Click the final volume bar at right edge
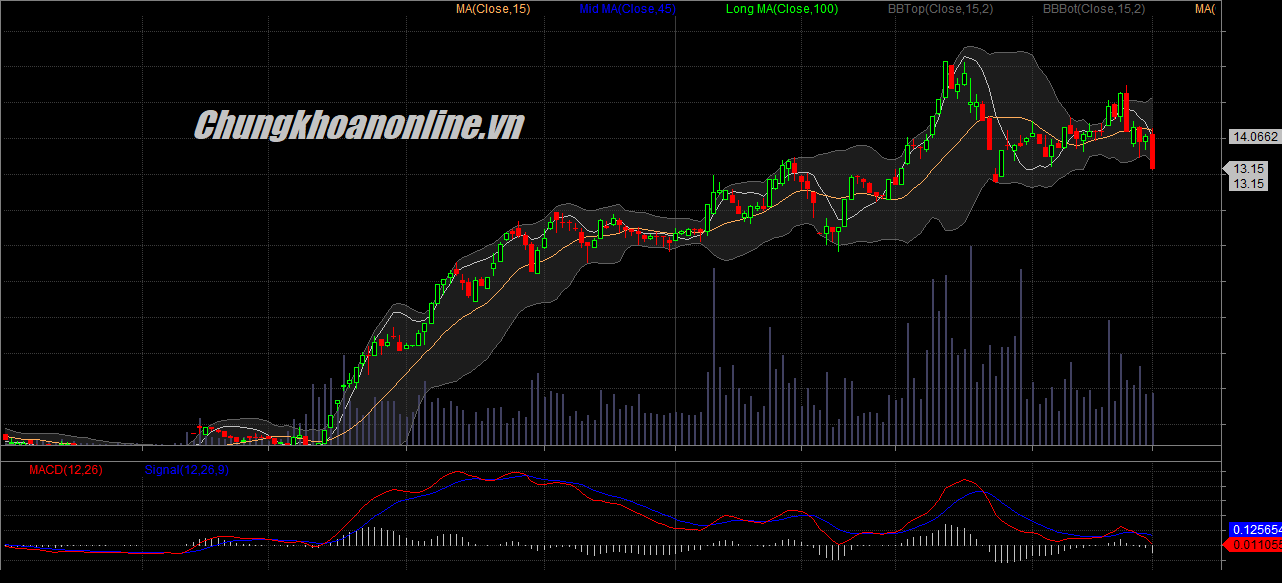 pyautogui.click(x=1153, y=419)
